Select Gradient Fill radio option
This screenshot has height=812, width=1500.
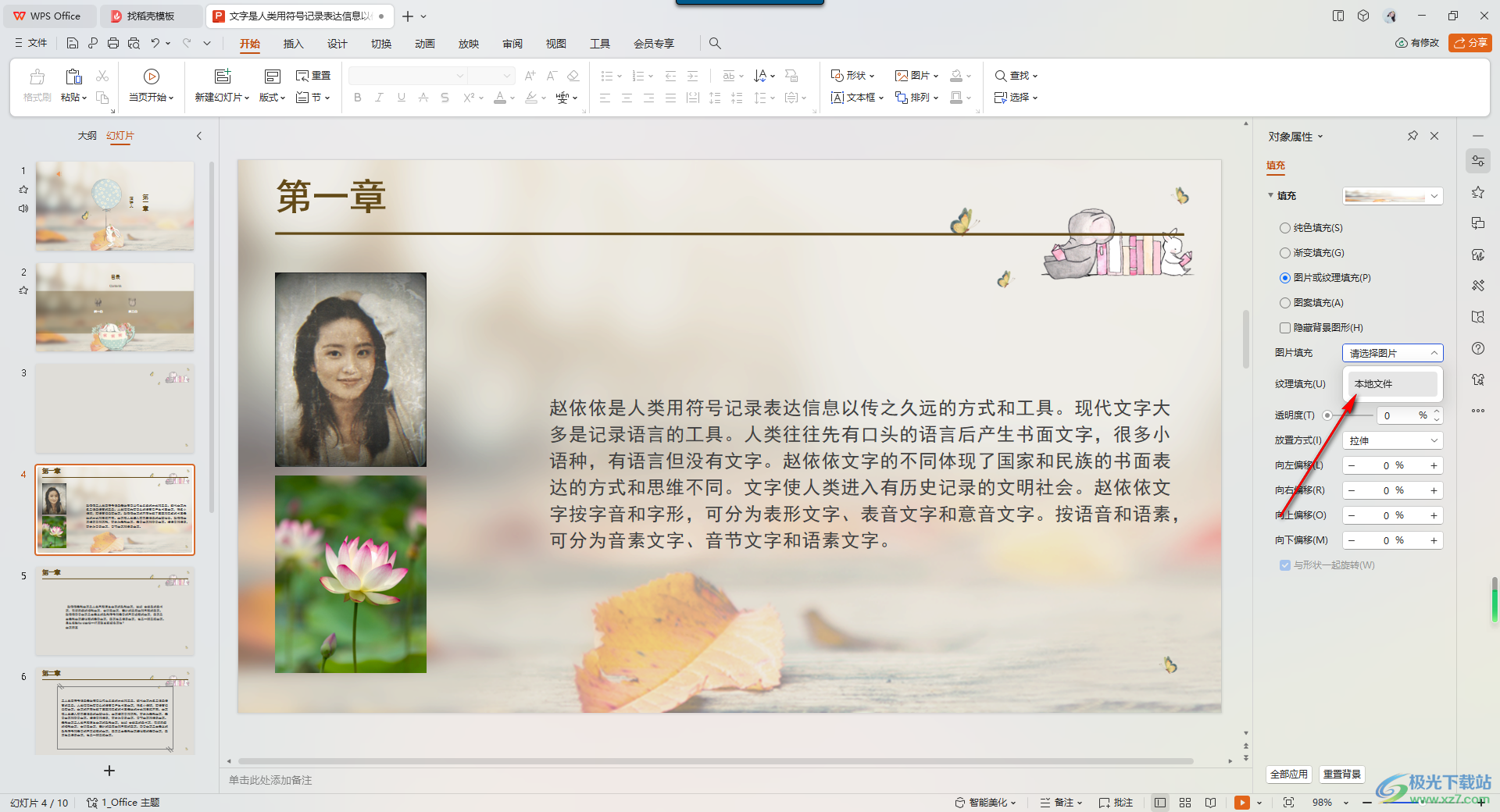tap(1285, 253)
